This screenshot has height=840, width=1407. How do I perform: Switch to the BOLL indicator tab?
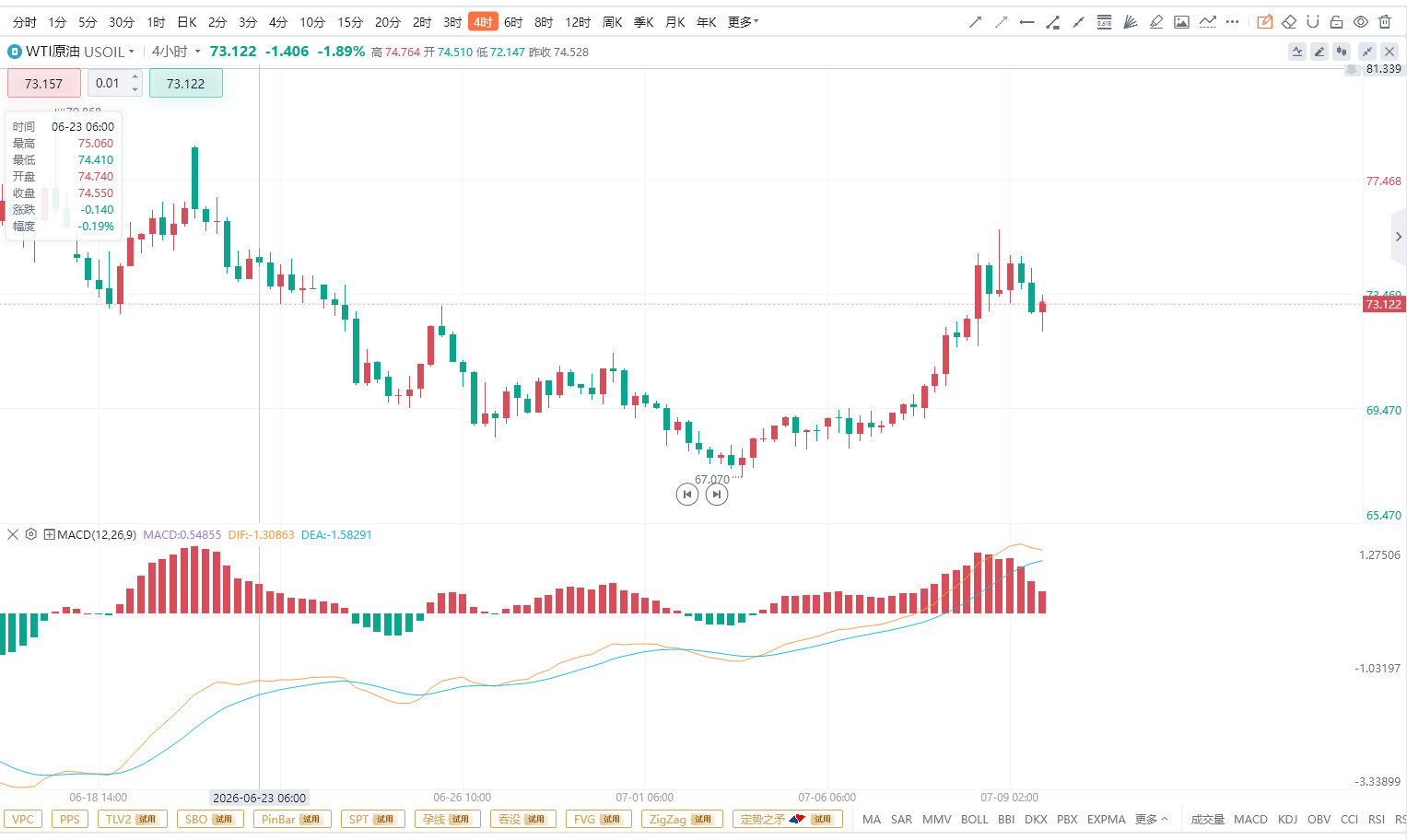[x=974, y=819]
